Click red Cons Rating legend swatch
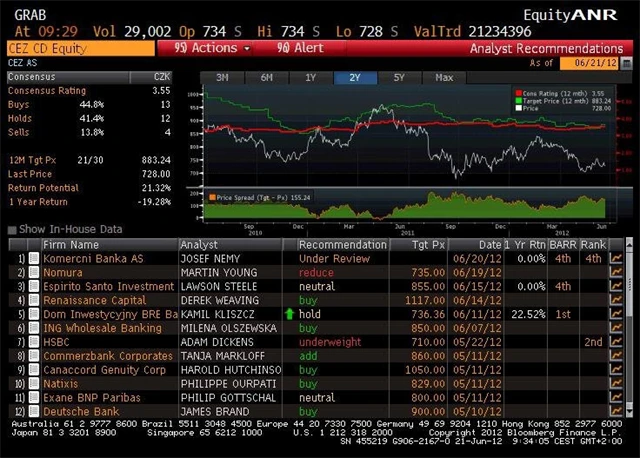 click(x=519, y=93)
